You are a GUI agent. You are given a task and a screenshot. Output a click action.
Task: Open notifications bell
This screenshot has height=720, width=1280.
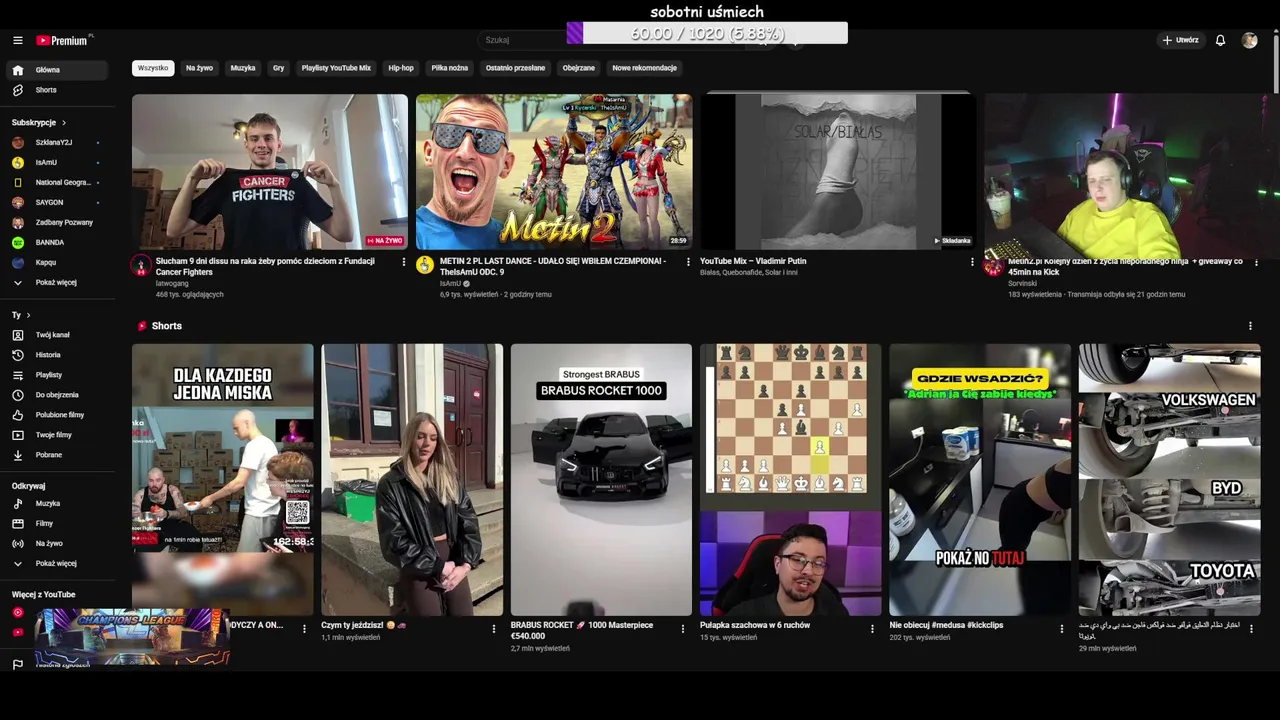point(1220,40)
